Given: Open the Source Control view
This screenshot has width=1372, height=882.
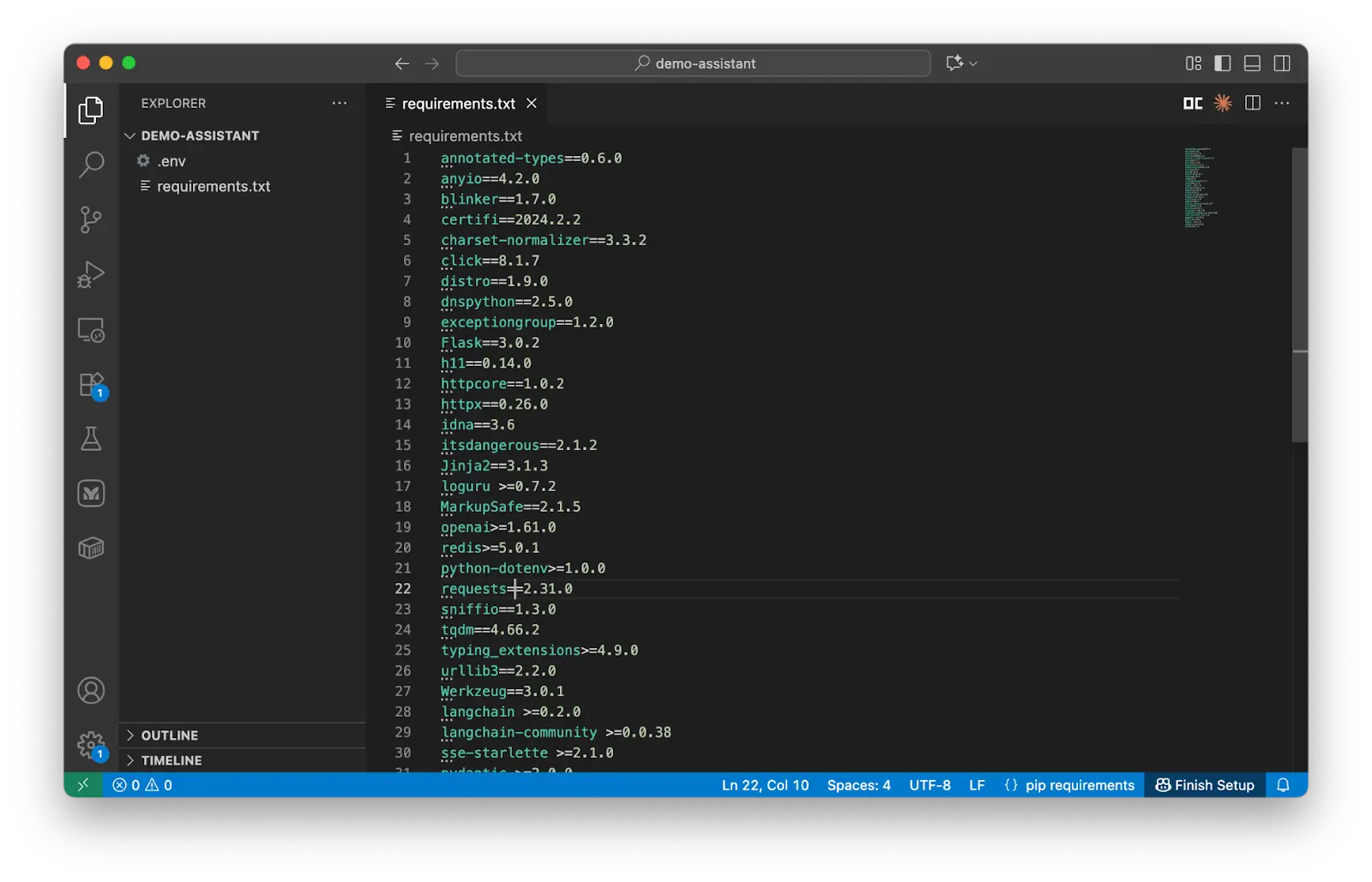Looking at the screenshot, I should (x=91, y=219).
